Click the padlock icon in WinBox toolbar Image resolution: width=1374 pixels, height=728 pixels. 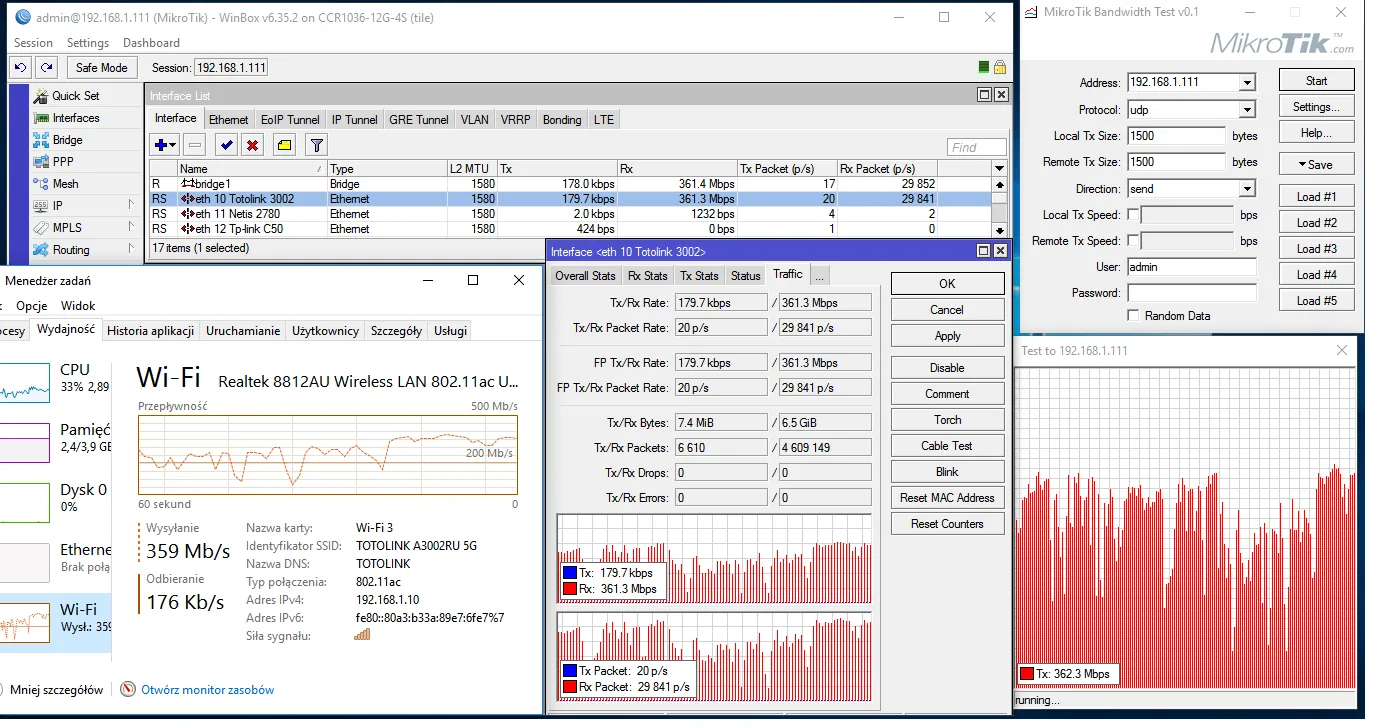(1000, 67)
